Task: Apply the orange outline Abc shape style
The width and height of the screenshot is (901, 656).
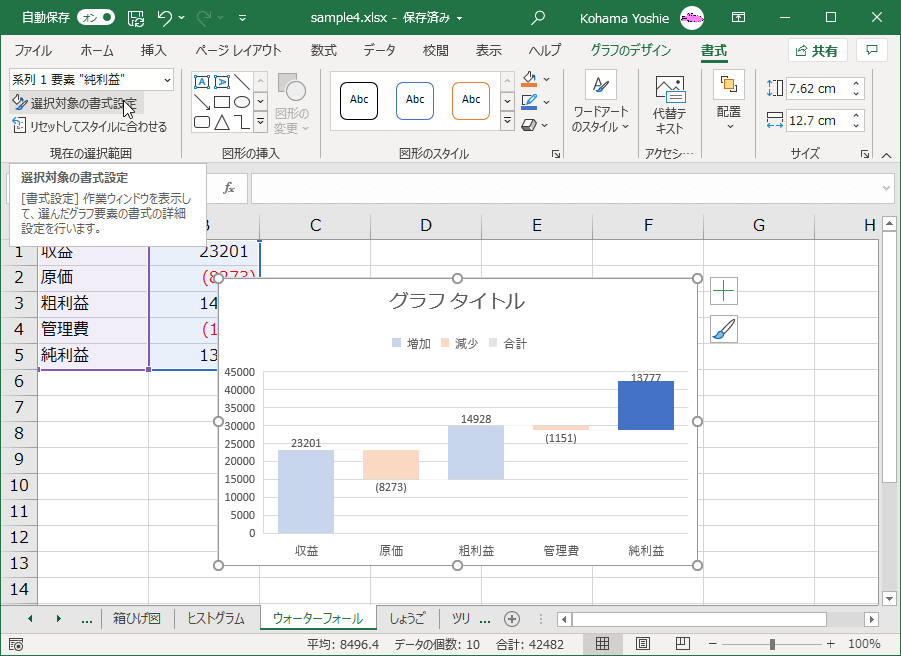Action: click(471, 101)
